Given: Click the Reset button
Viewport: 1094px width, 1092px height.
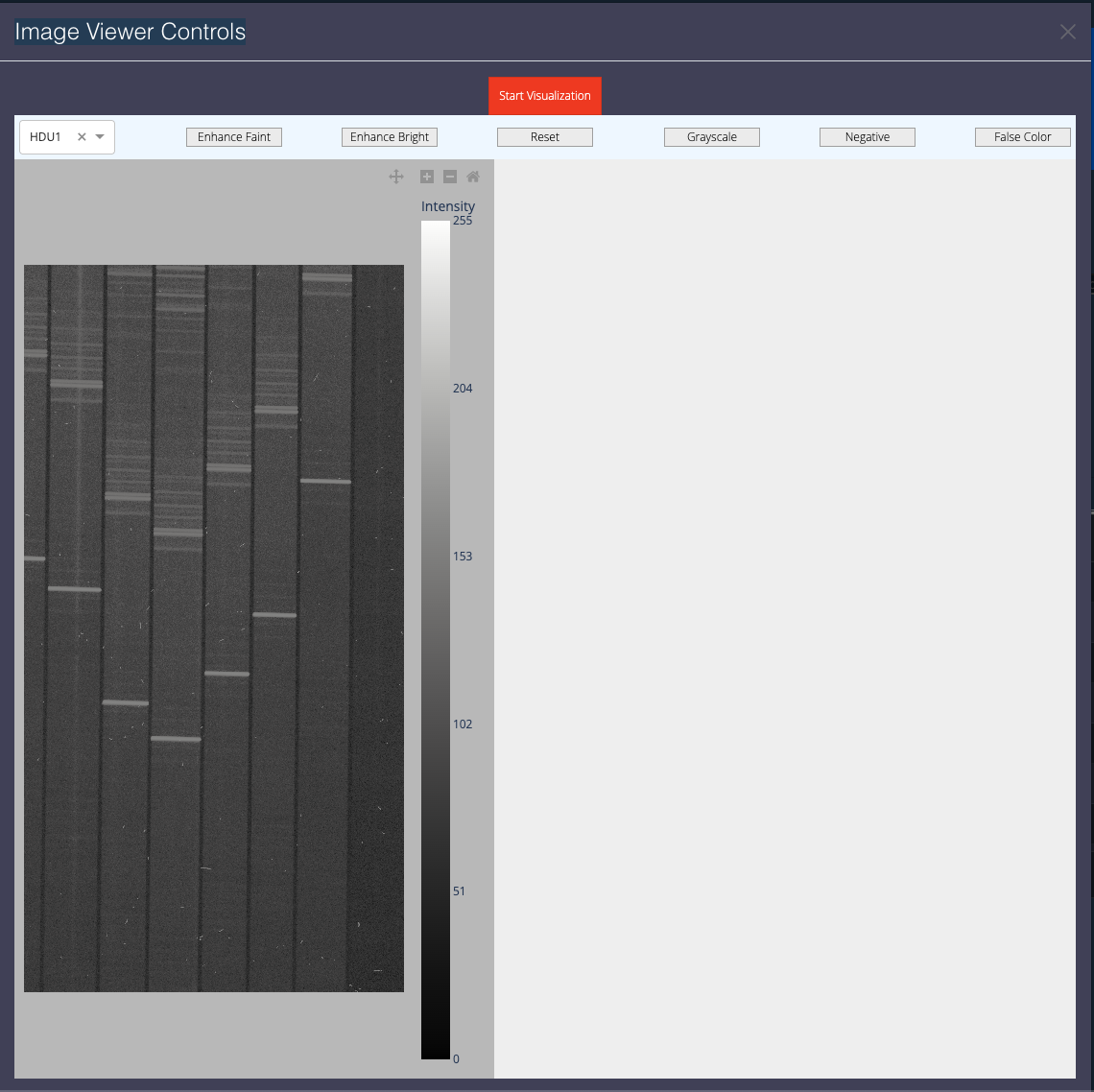Looking at the screenshot, I should click(545, 137).
